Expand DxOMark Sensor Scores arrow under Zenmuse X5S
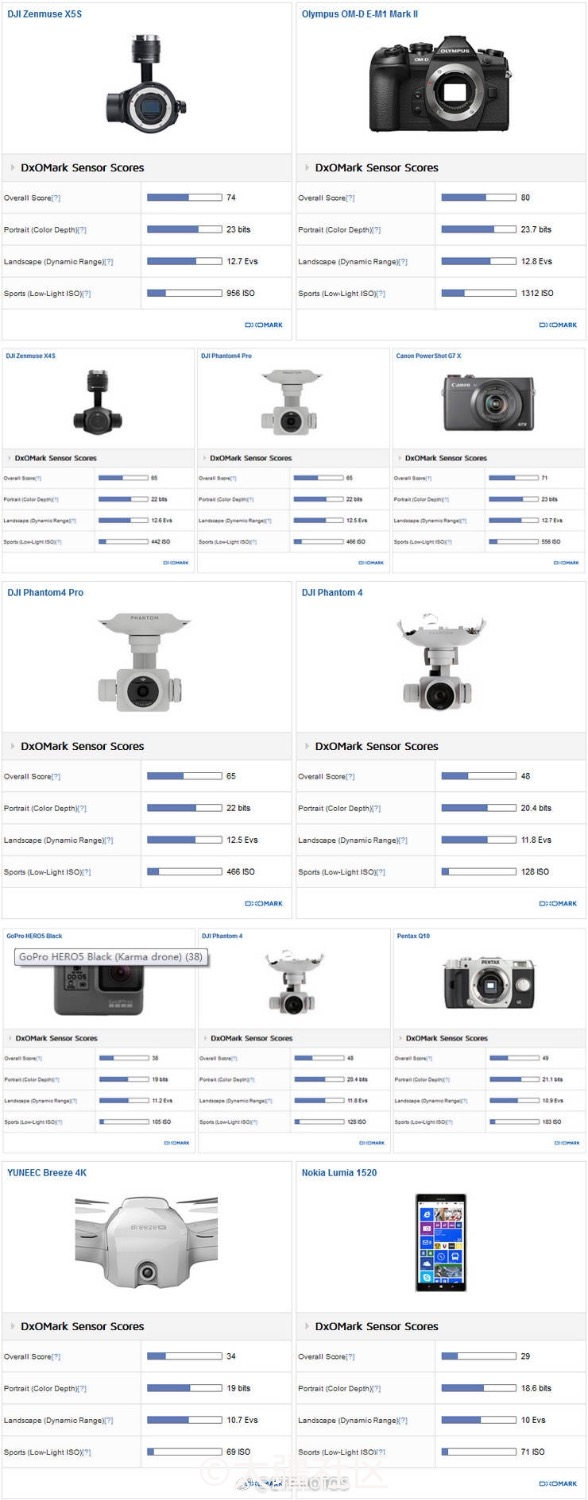This screenshot has width=588, height=1500. [12, 168]
